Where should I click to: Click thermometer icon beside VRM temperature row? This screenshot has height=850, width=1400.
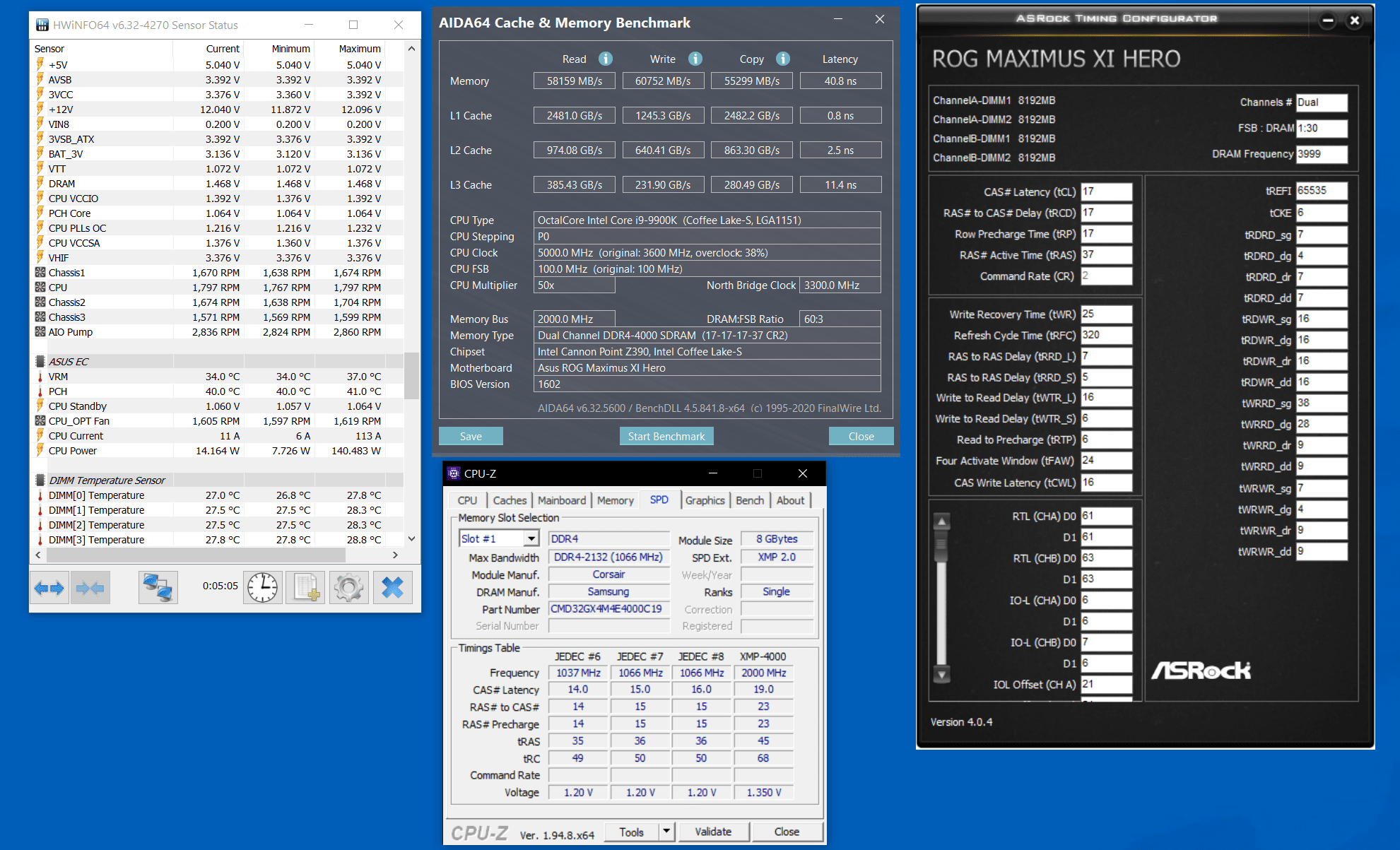click(40, 377)
